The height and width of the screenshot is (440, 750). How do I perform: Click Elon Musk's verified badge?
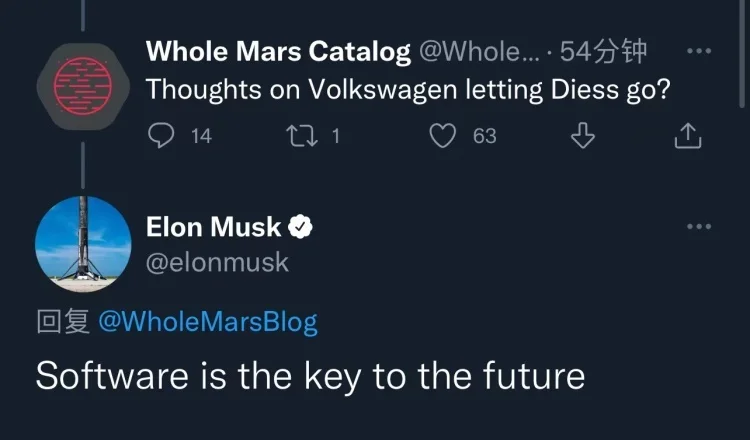(301, 228)
